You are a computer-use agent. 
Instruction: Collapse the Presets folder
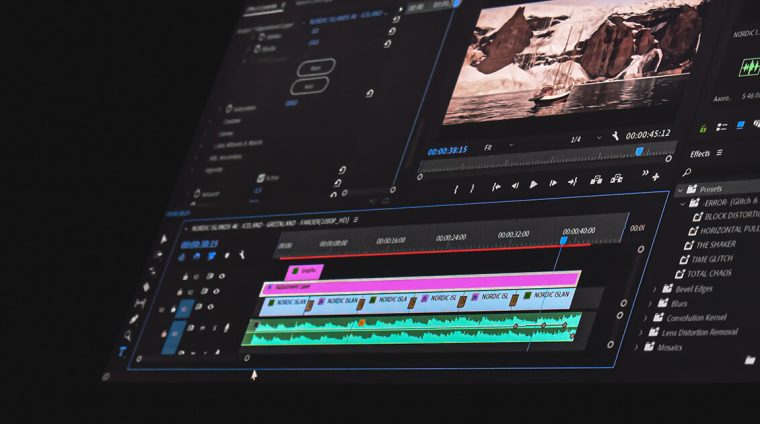point(681,190)
